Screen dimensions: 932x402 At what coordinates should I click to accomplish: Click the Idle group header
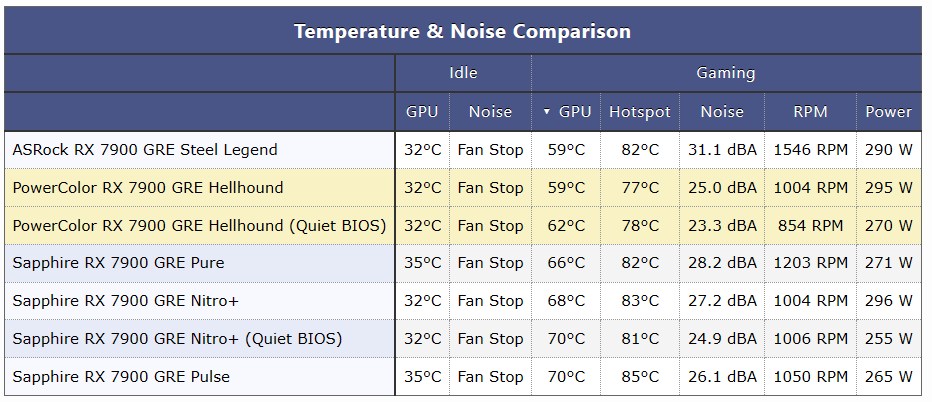[x=463, y=73]
